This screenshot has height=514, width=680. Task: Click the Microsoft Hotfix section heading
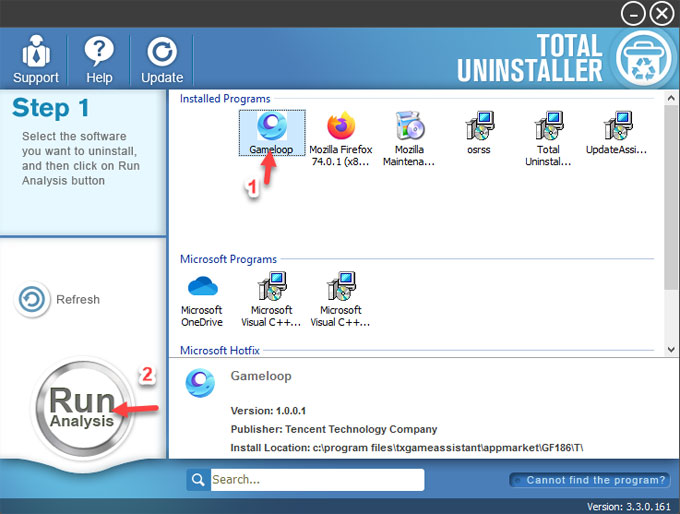(x=220, y=350)
